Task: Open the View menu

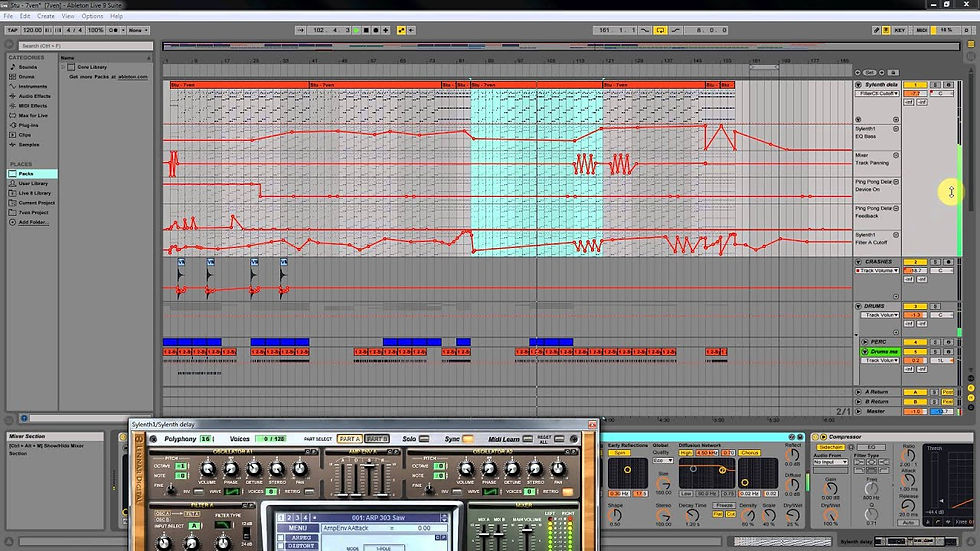Action: click(68, 16)
